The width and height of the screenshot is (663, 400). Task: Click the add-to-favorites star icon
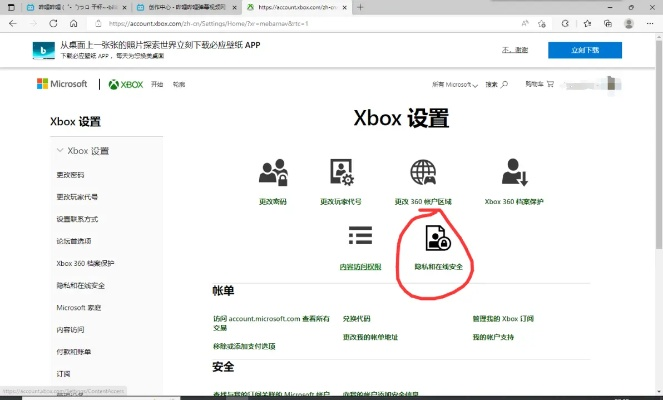(542, 24)
